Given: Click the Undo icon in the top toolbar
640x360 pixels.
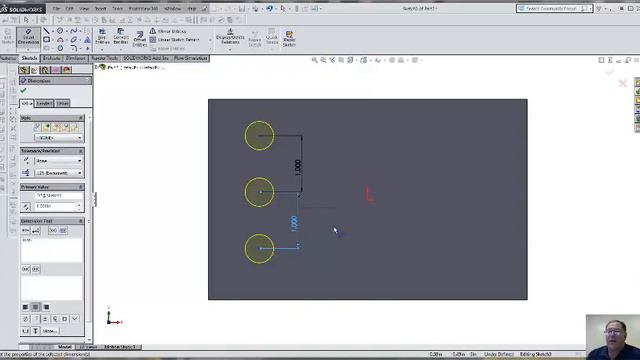Looking at the screenshot, I should [269, 8].
